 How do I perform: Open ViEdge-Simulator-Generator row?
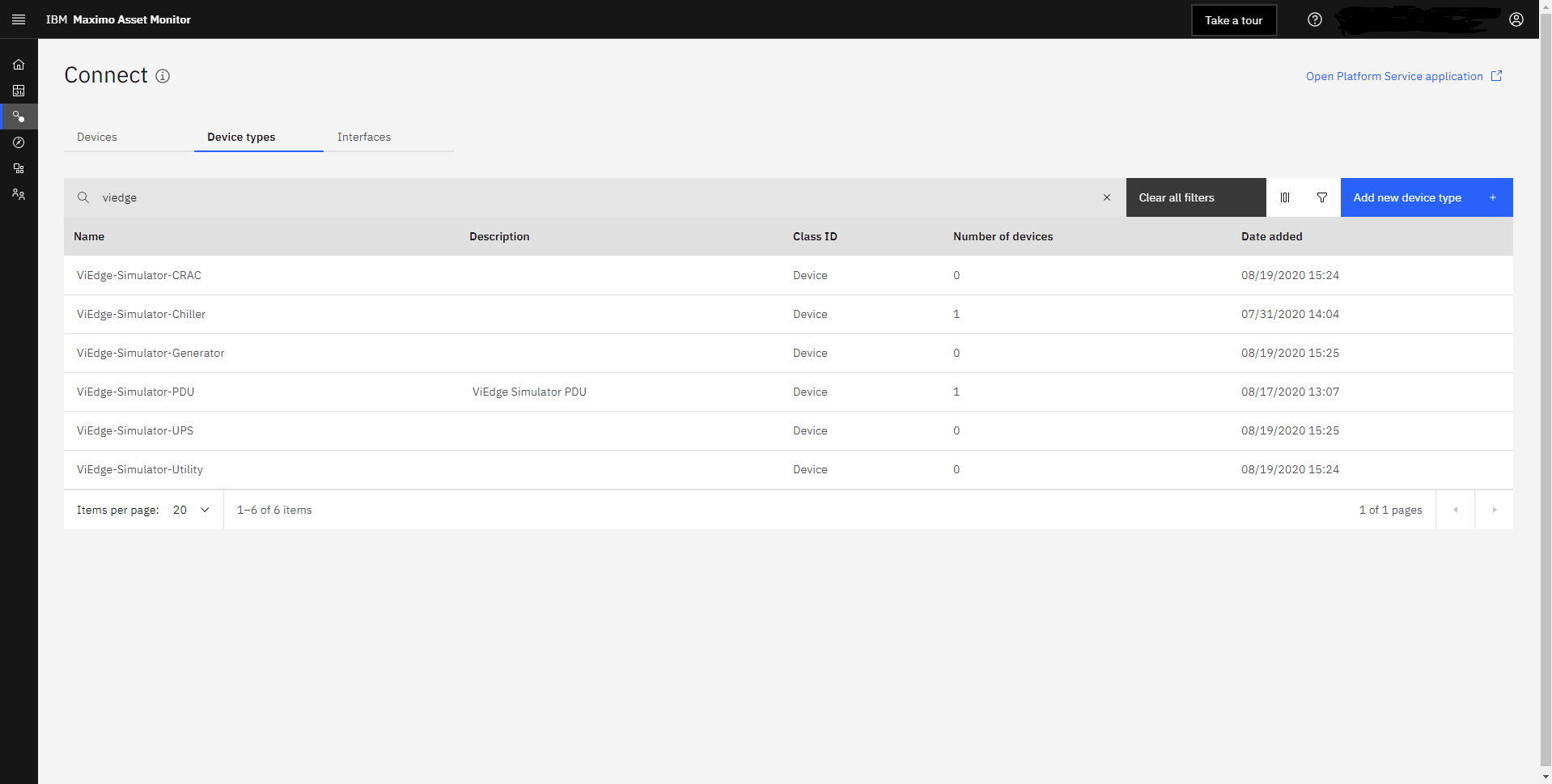[x=788, y=353]
